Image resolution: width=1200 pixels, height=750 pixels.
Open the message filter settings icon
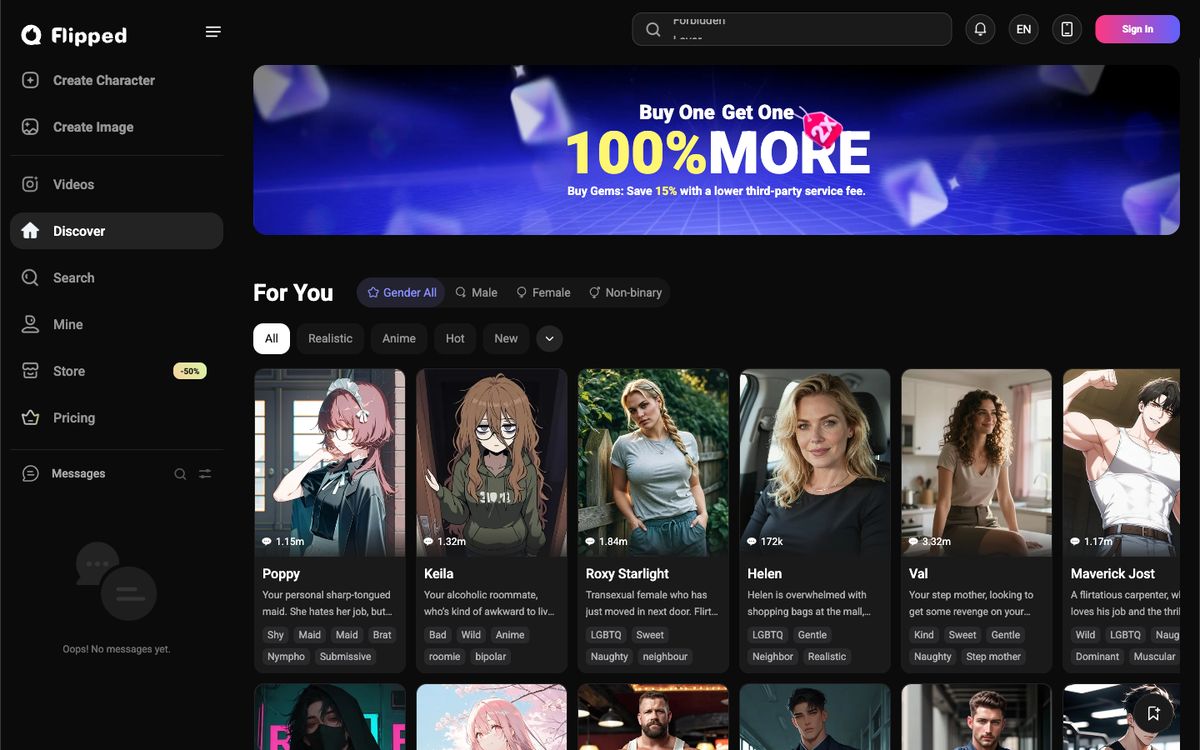pos(205,474)
